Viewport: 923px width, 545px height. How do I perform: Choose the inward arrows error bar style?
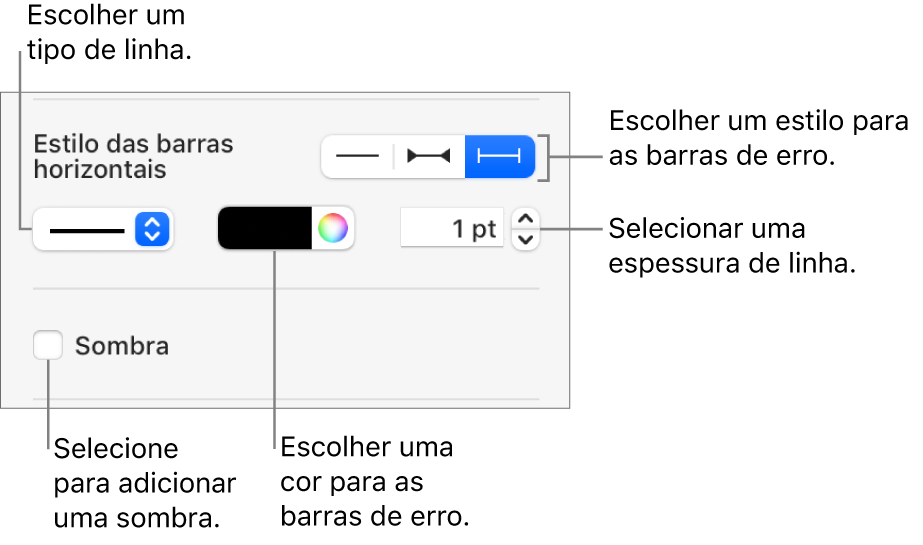tap(428, 156)
